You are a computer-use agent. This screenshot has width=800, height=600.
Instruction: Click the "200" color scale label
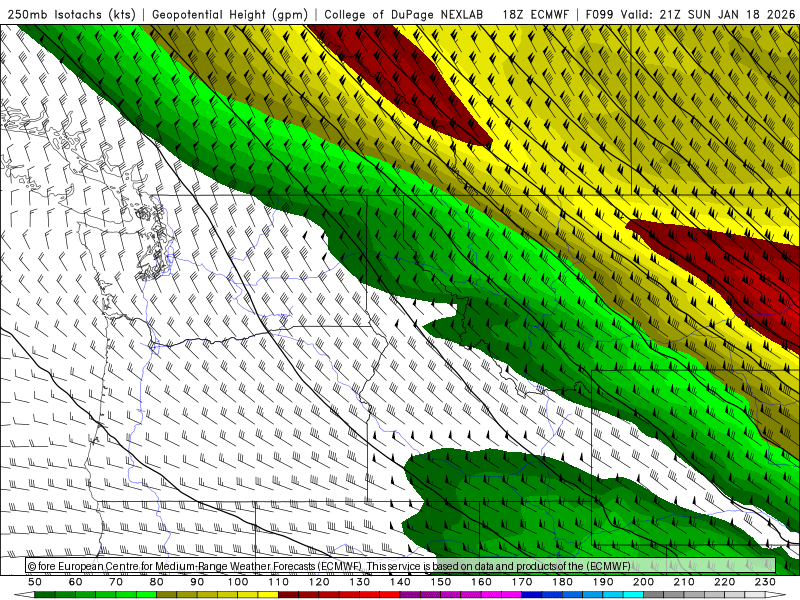pos(644,582)
